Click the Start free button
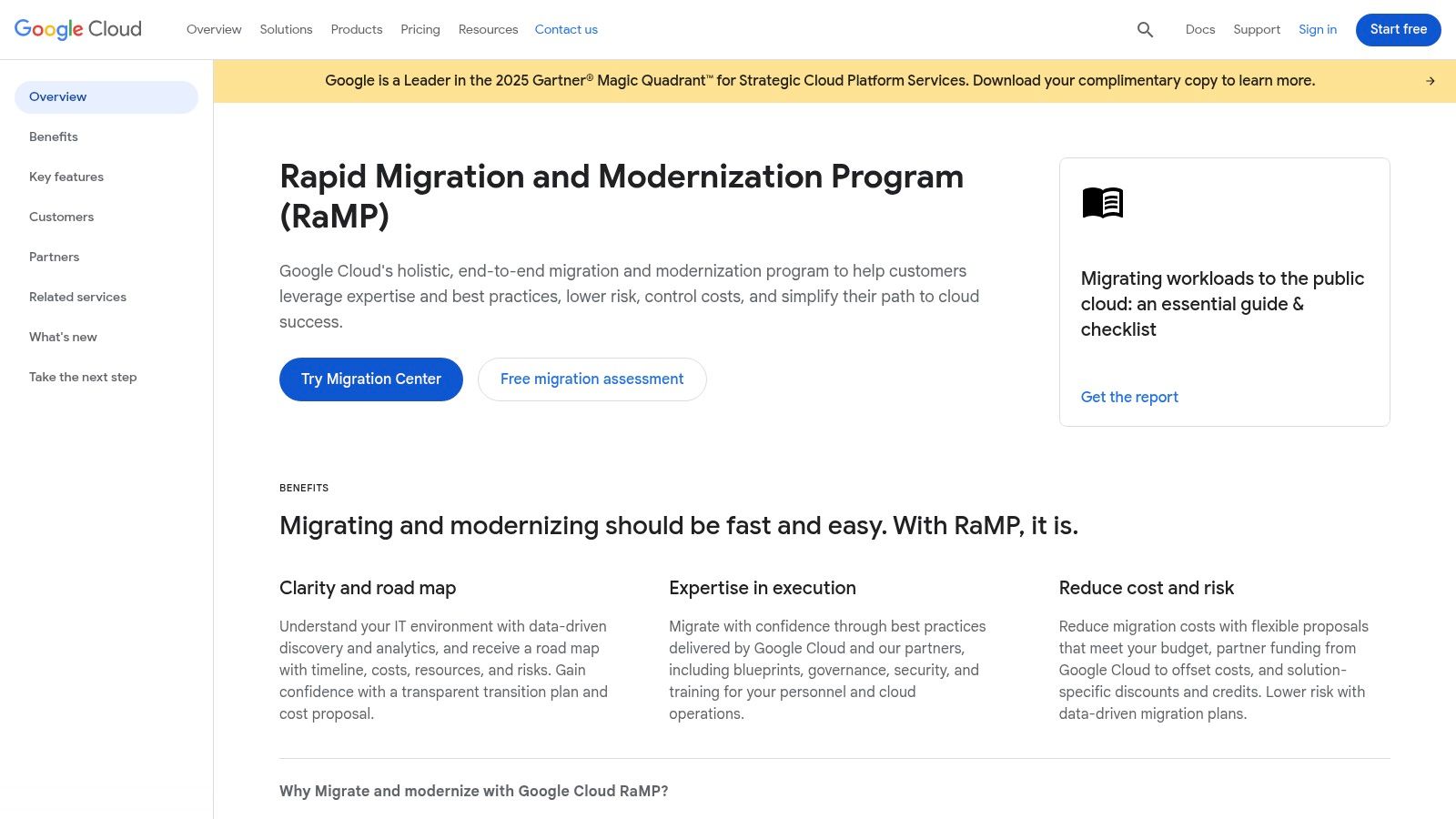 click(x=1398, y=29)
